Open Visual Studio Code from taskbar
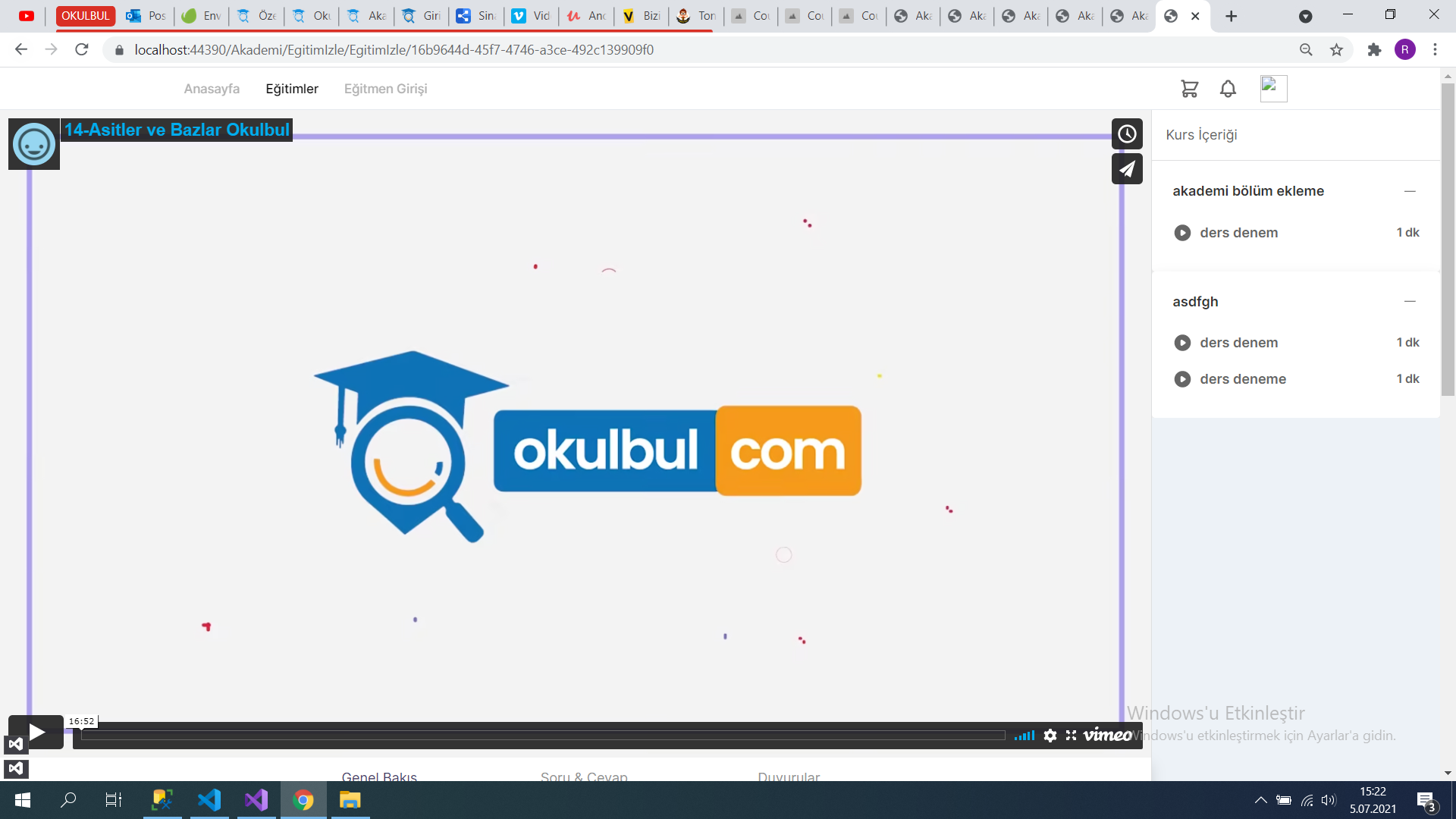 click(x=209, y=800)
